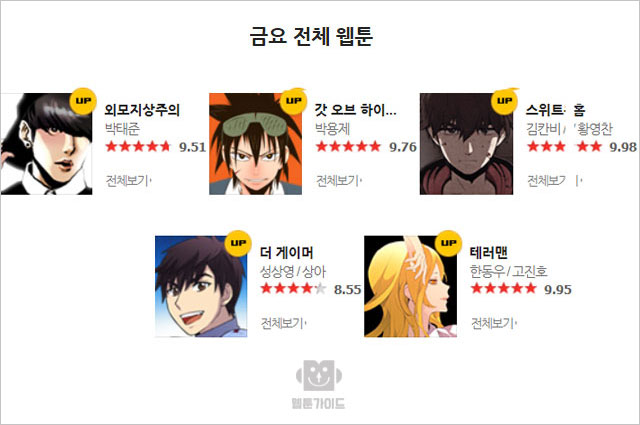This screenshot has height=425, width=640.
Task: Click 전체보기 under 테러맨
Action: [x=494, y=323]
